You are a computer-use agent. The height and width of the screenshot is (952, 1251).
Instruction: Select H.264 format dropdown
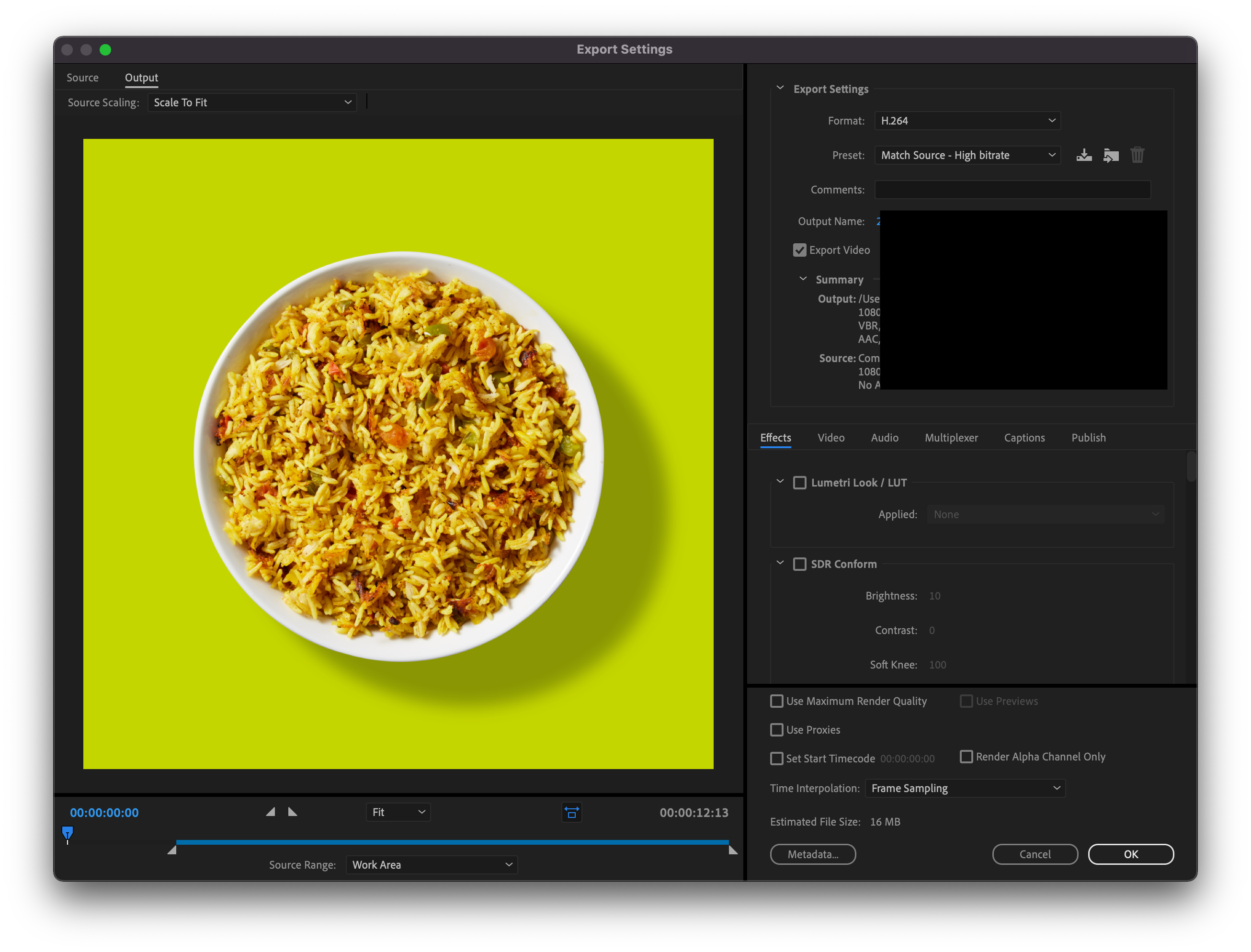pyautogui.click(x=965, y=120)
